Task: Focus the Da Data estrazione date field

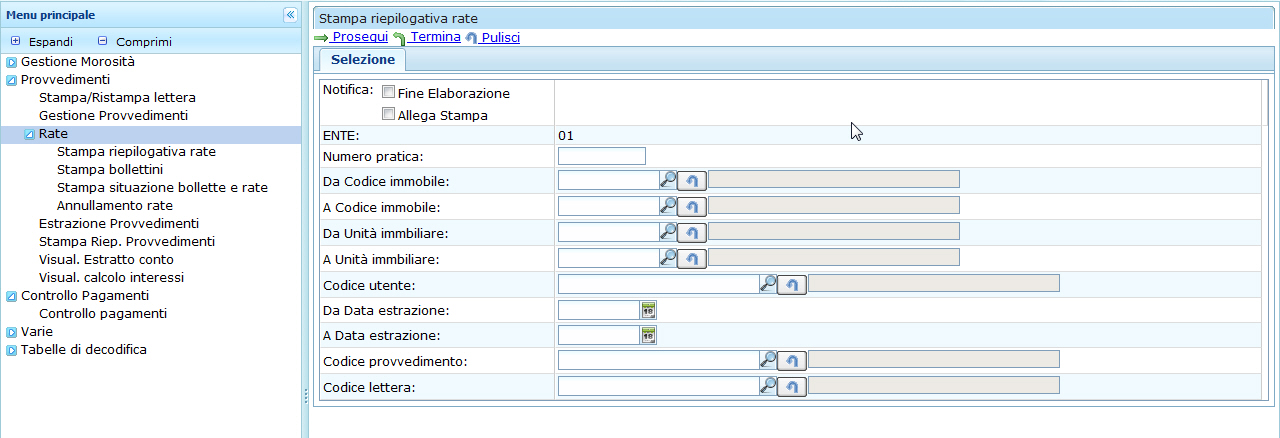Action: 599,310
